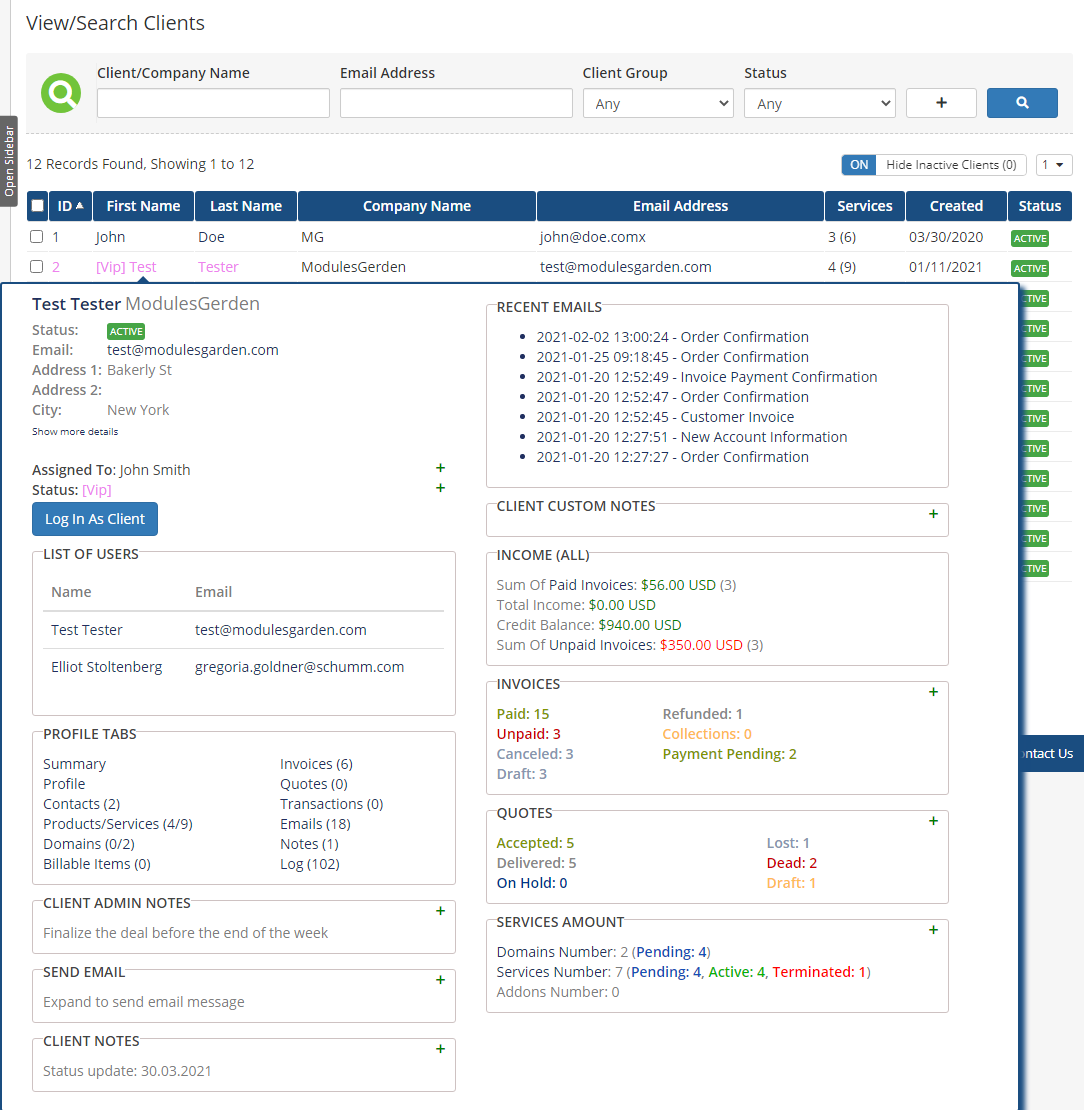Click the Draft: 1 quotes link
Viewport: 1084px width, 1110px height.
coord(791,883)
